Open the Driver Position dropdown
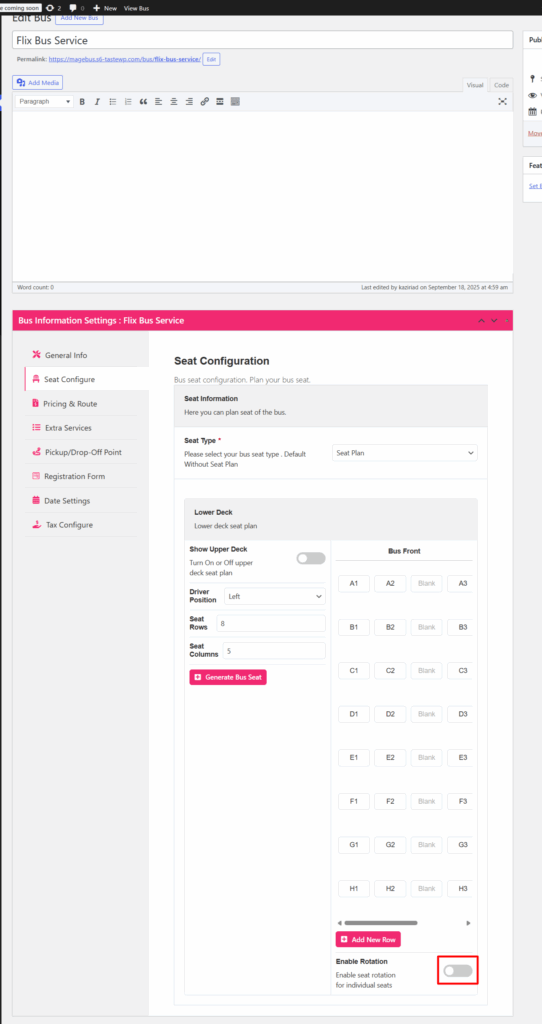The image size is (542, 1024). 275,596
